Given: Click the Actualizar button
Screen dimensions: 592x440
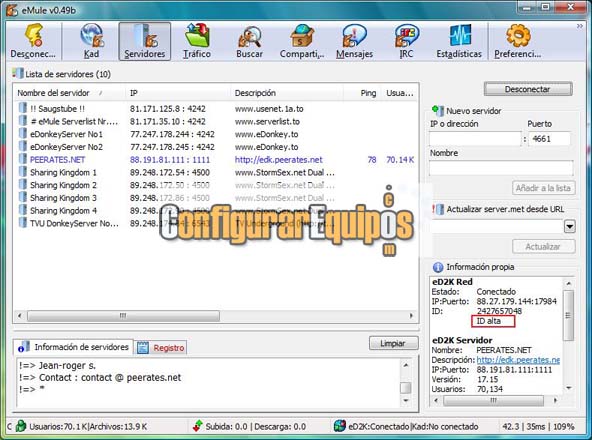Looking at the screenshot, I should point(543,247).
